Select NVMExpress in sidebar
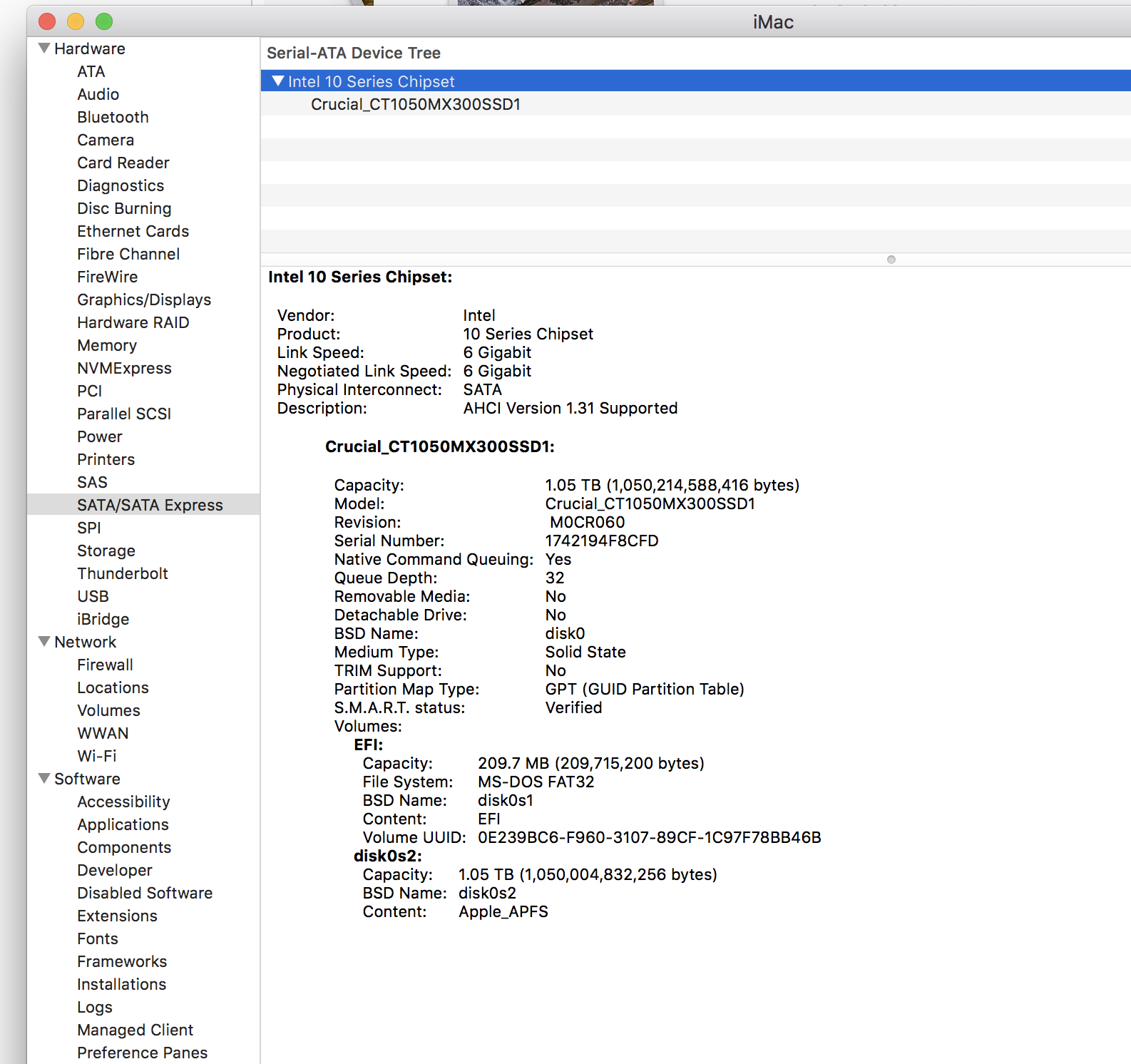 [x=125, y=368]
